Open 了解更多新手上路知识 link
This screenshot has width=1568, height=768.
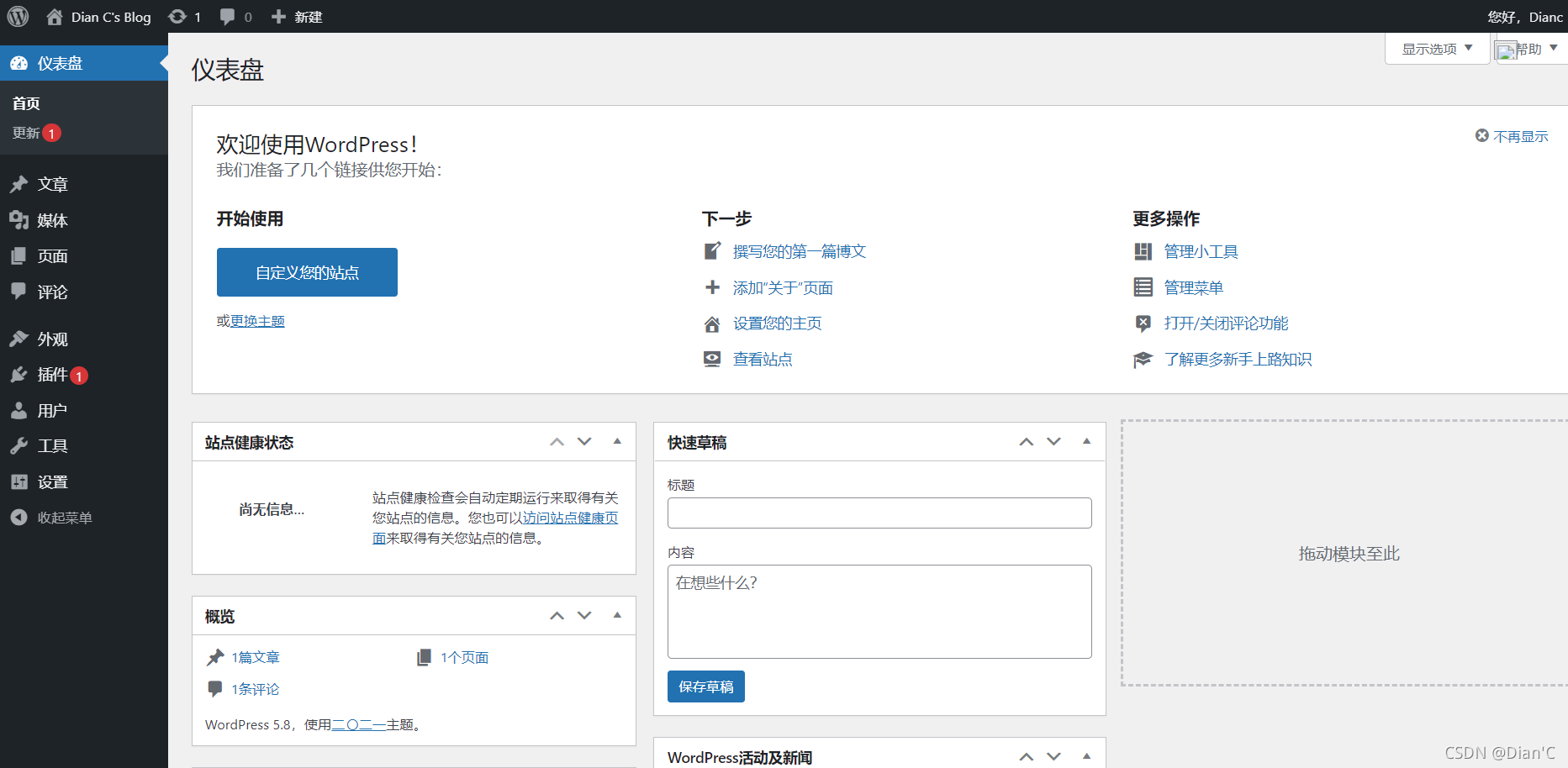coord(1238,360)
